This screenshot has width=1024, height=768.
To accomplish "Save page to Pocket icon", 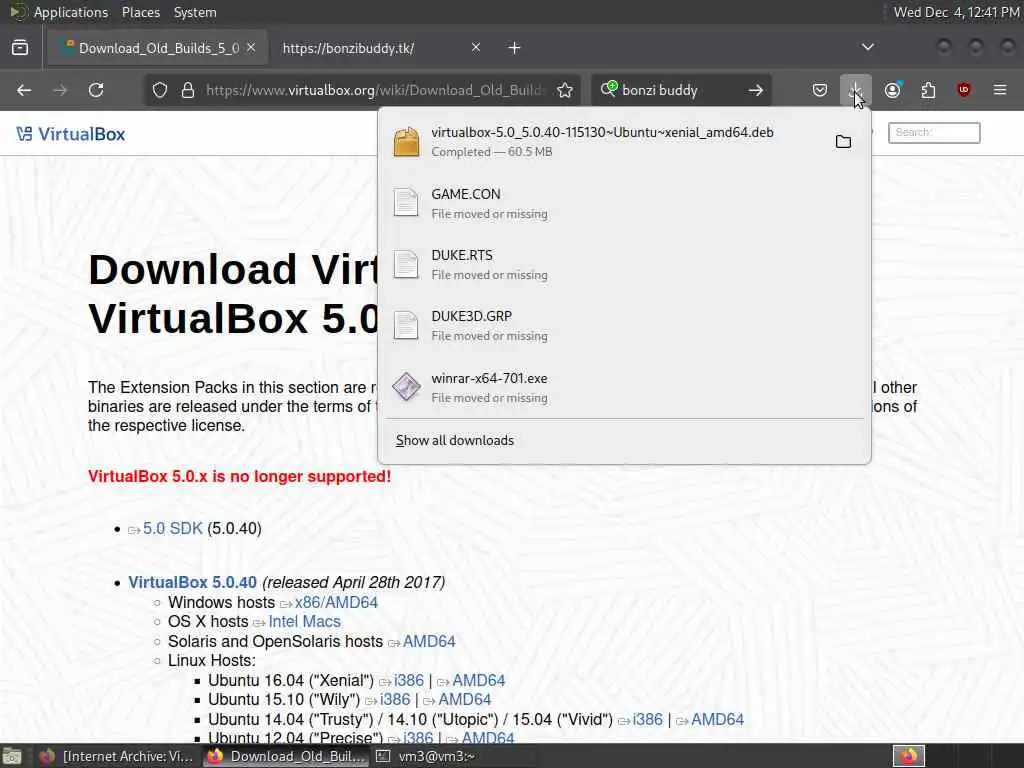I will point(820,90).
